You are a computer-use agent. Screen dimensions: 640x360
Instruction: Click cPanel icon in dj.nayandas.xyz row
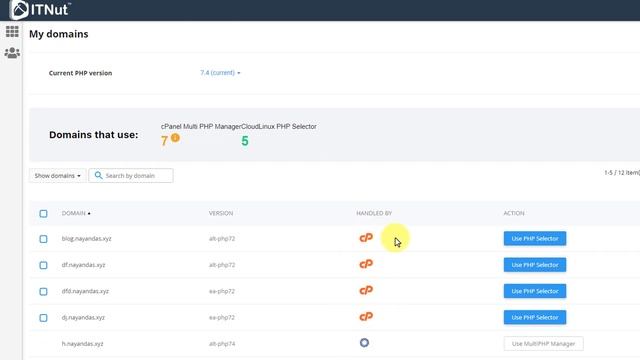coord(366,316)
